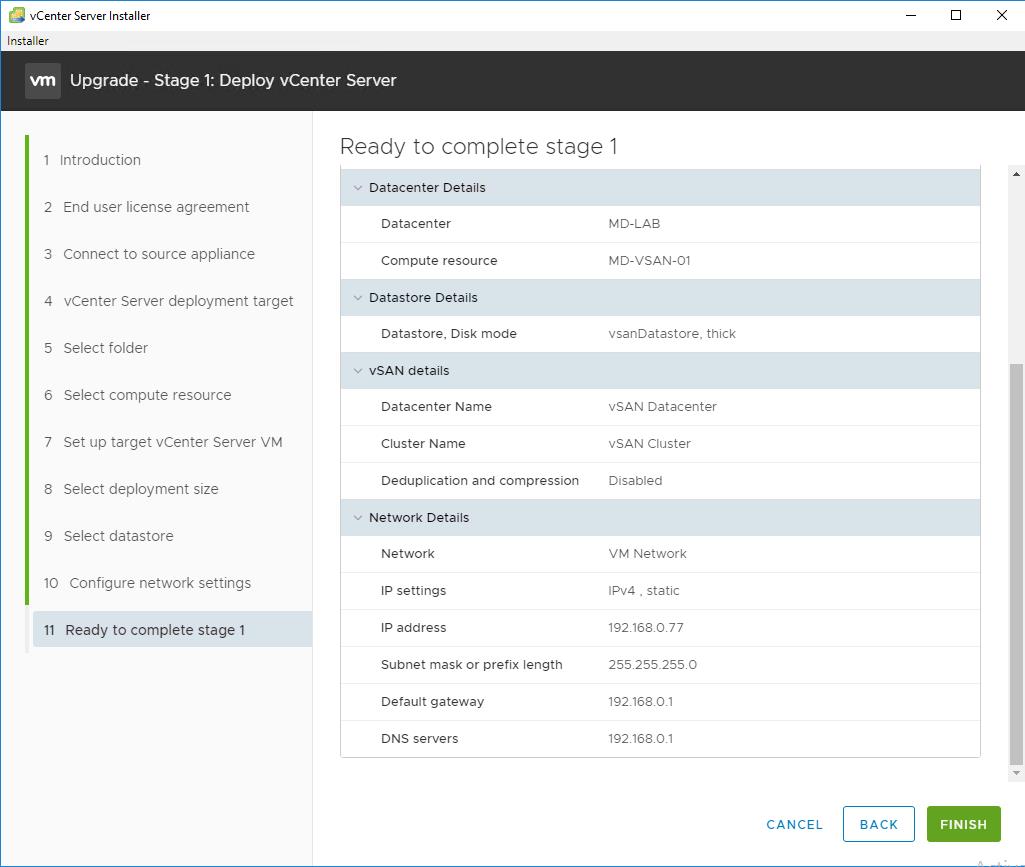The image size is (1025, 867).
Task: Go to step 1 Introduction
Action: (92, 160)
